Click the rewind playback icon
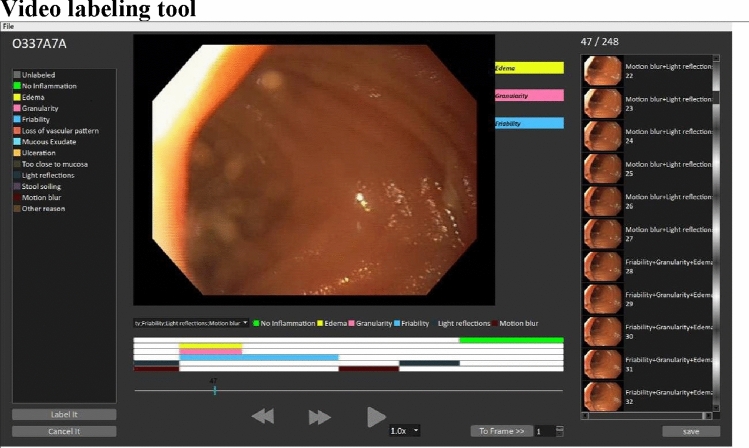 tap(263, 416)
